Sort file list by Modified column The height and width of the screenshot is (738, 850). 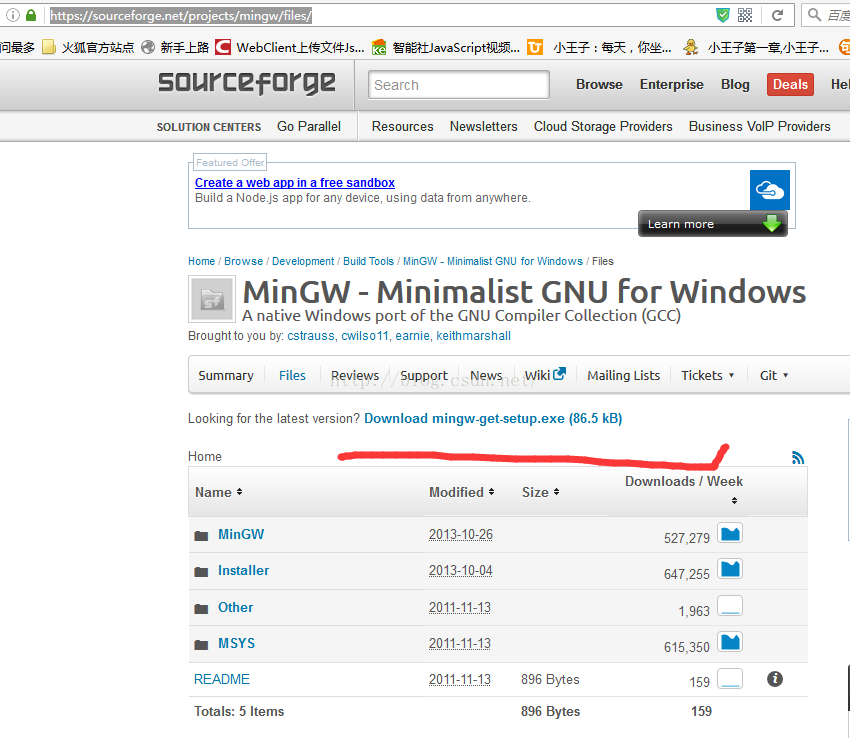pos(461,492)
